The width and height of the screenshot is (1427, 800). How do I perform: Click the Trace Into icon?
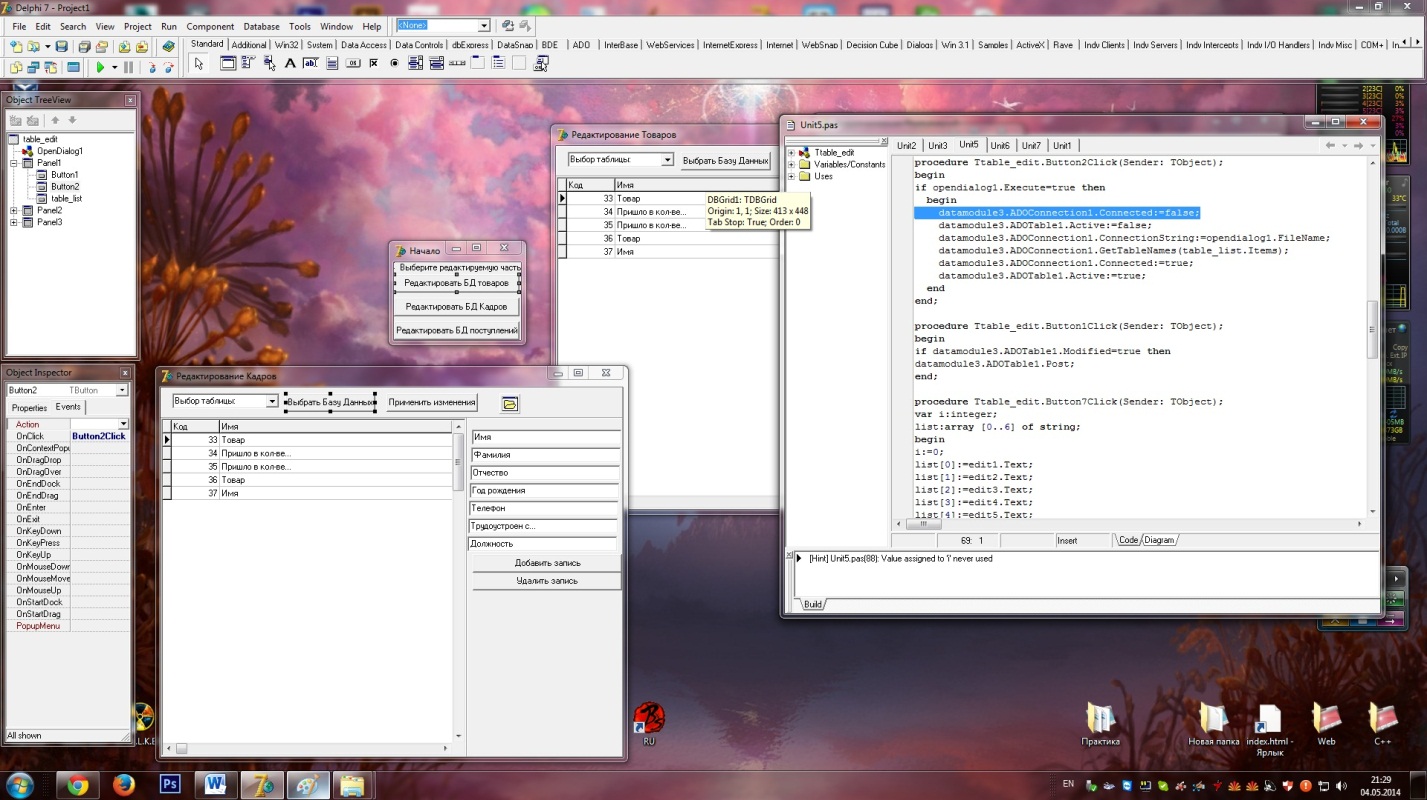(152, 67)
